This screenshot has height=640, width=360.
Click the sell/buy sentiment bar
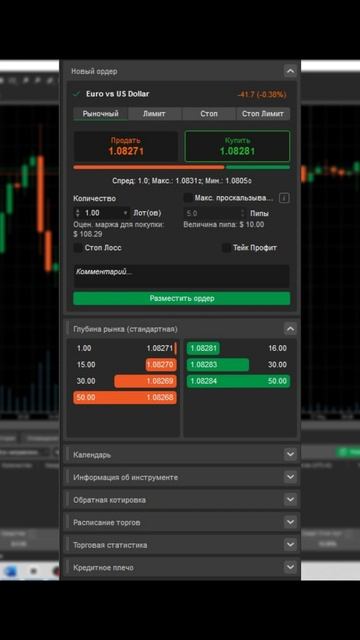click(x=182, y=167)
